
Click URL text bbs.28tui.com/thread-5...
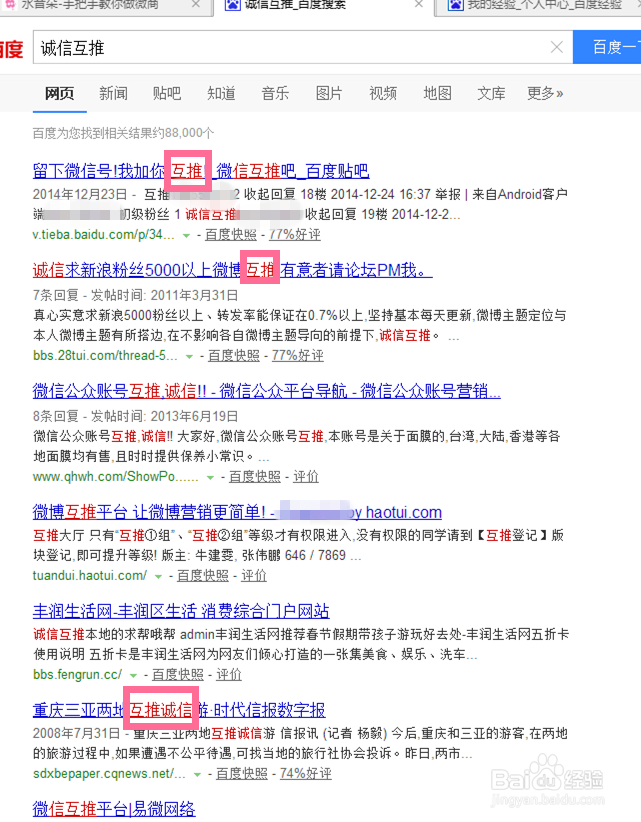[105, 356]
